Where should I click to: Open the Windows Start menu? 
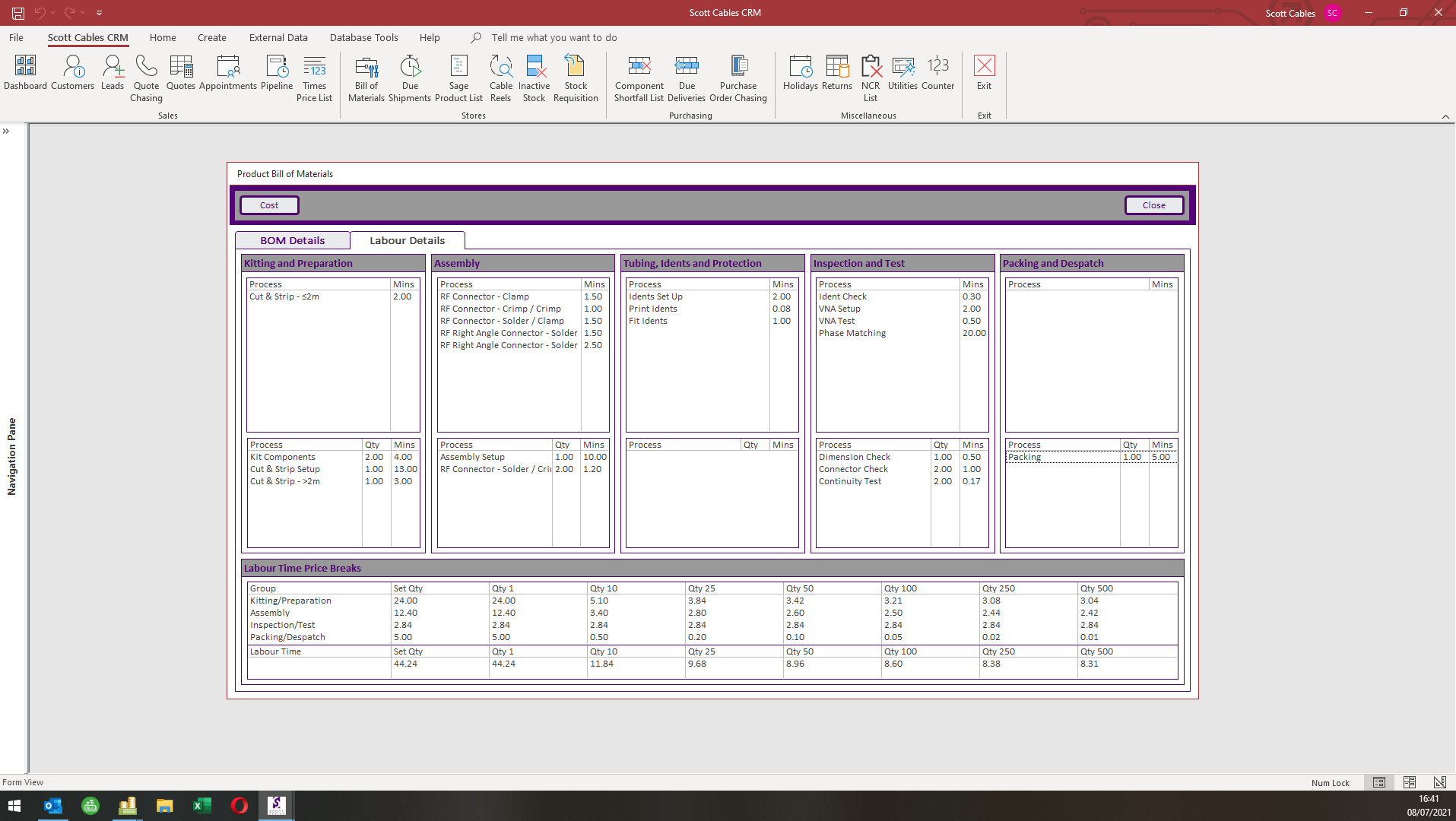point(14,806)
